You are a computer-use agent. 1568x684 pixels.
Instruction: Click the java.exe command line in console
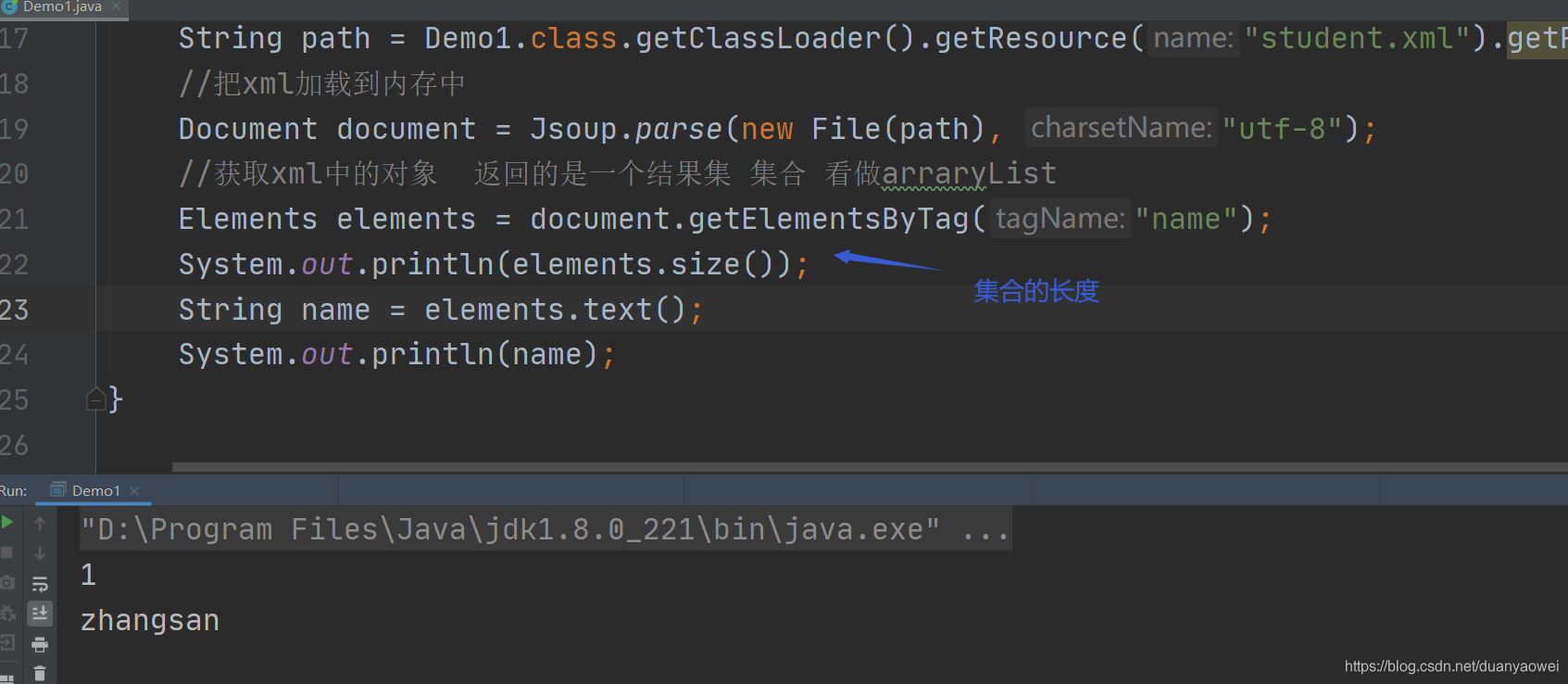545,529
